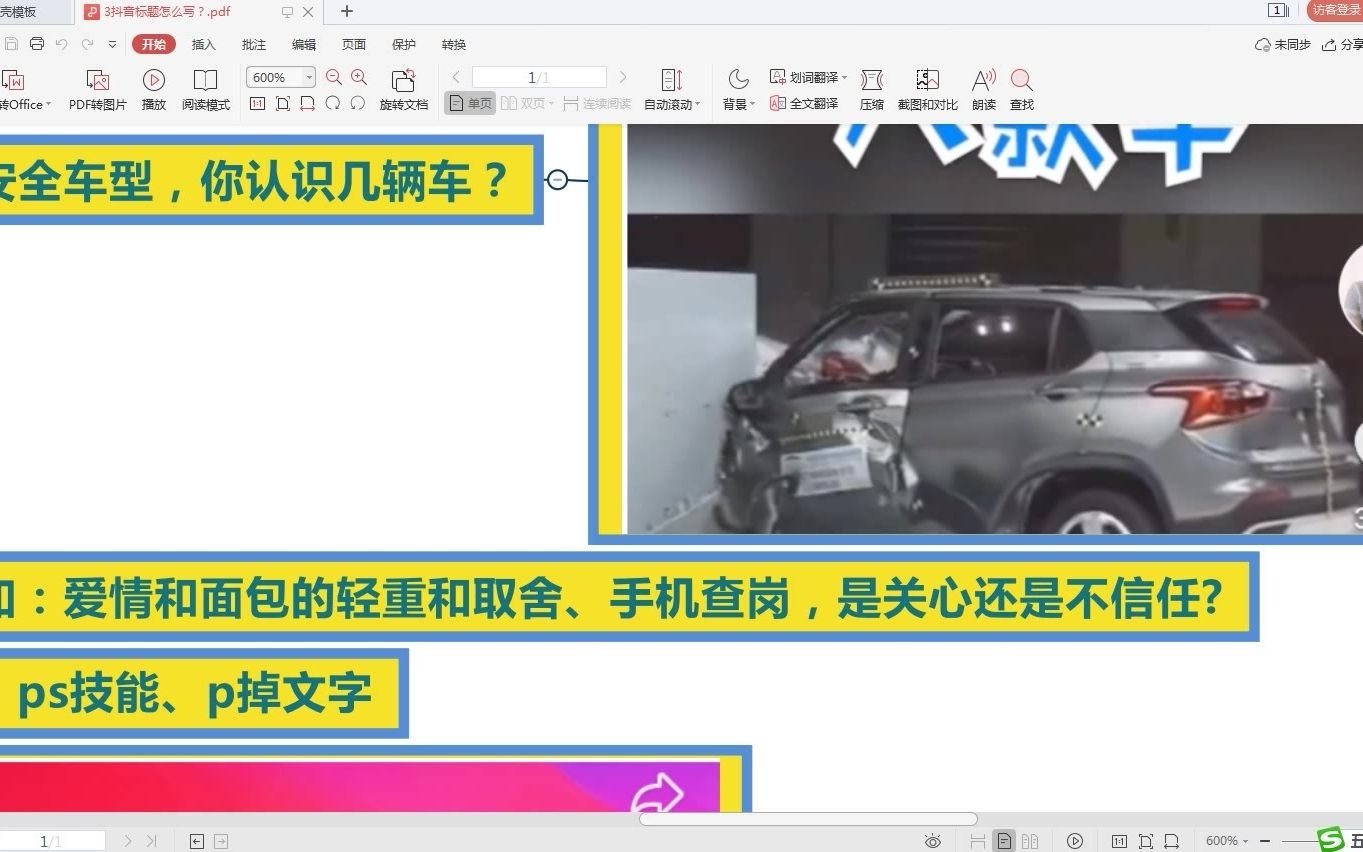Open the 编辑 ribbon tab
Viewport: 1363px width, 852px height.
point(304,44)
